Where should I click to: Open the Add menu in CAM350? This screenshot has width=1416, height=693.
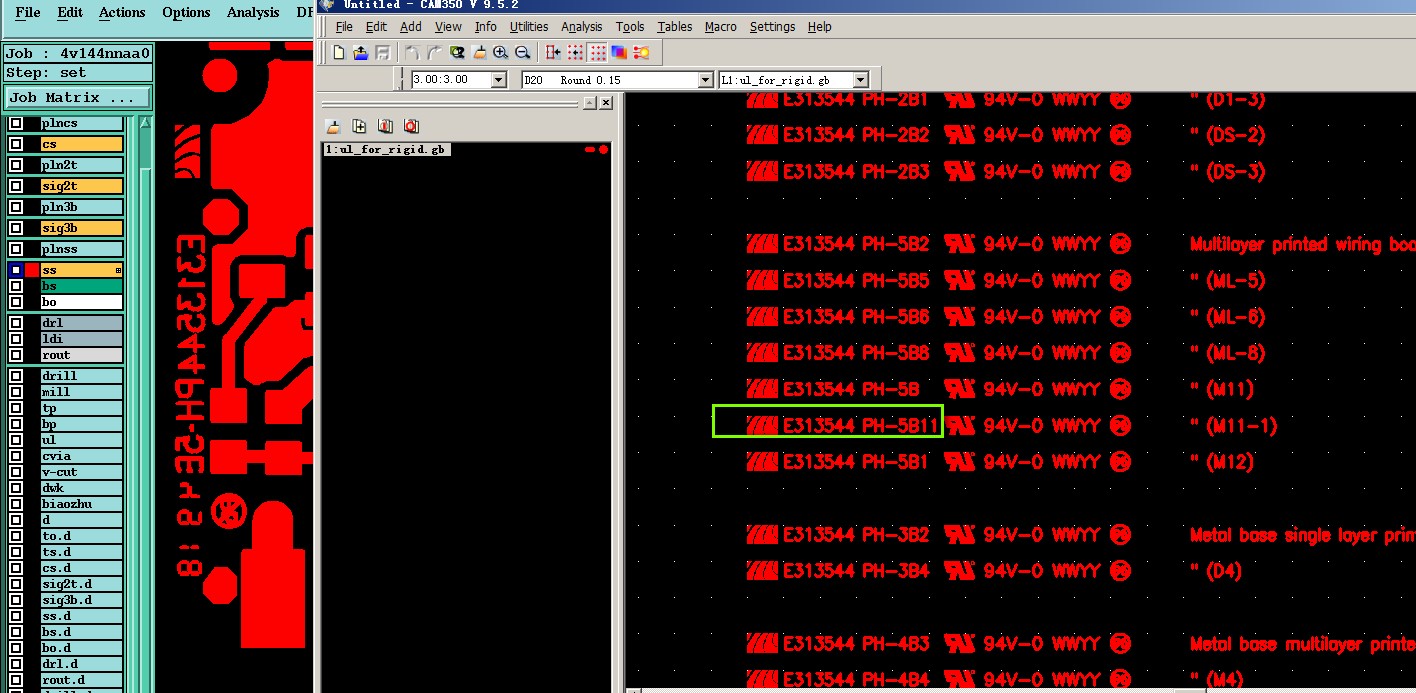coord(411,27)
